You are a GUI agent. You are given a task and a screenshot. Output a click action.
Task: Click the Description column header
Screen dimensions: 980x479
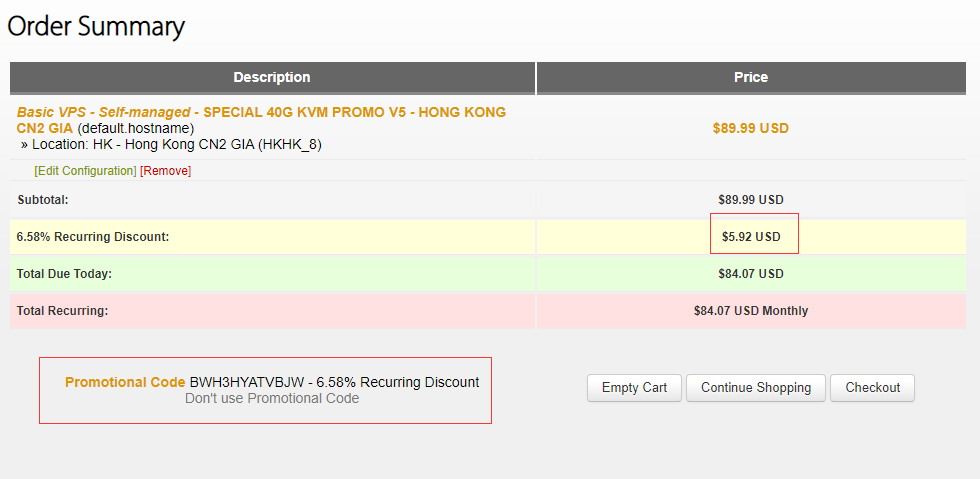(272, 78)
